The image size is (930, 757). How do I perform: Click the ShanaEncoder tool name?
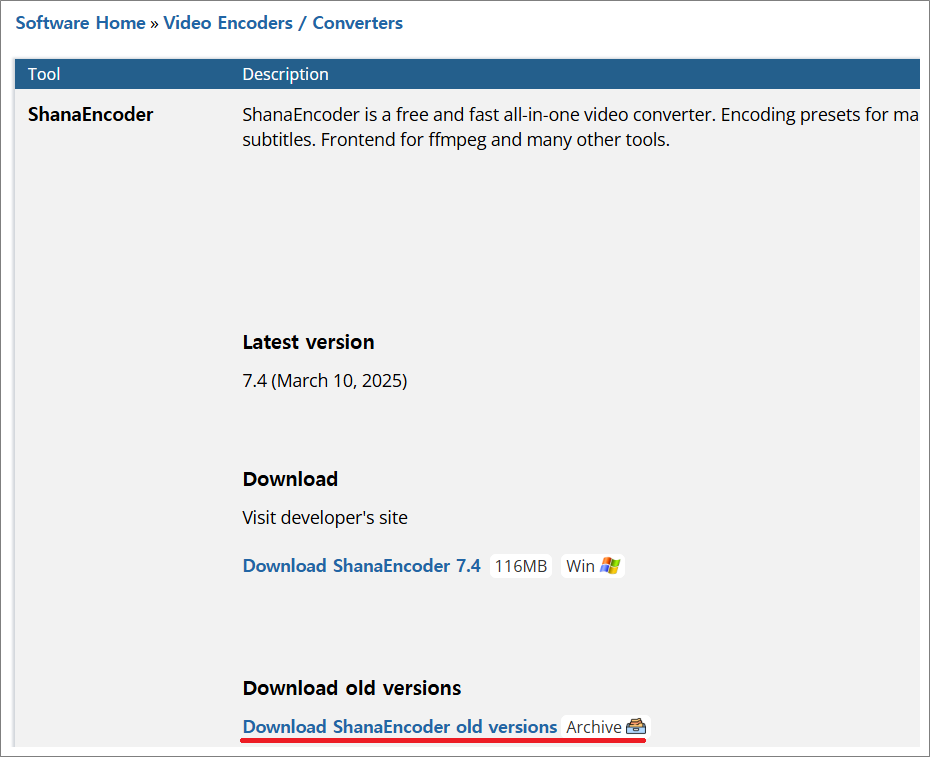coord(90,114)
